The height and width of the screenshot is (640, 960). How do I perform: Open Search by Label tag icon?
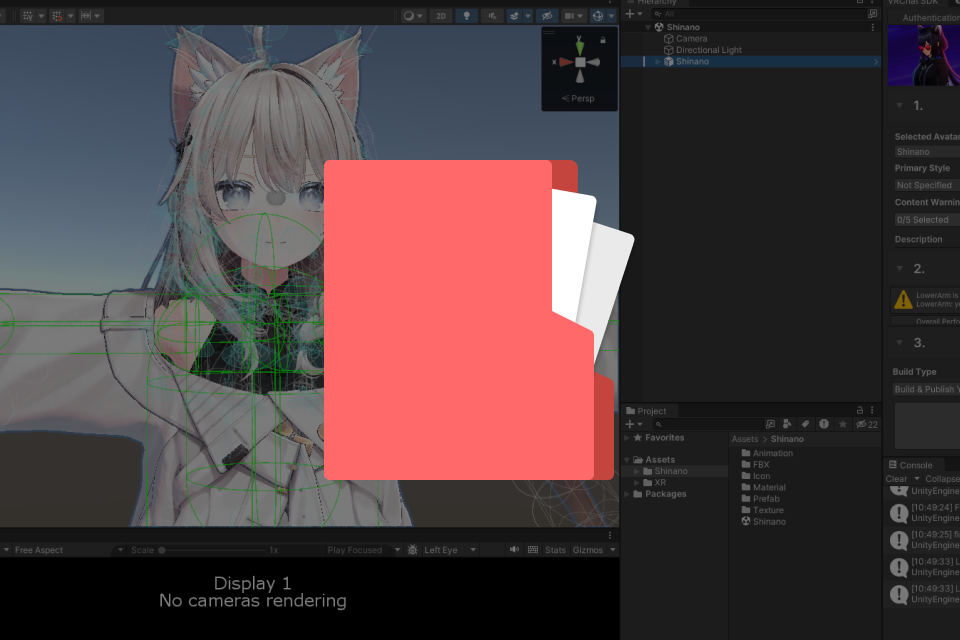tap(806, 424)
